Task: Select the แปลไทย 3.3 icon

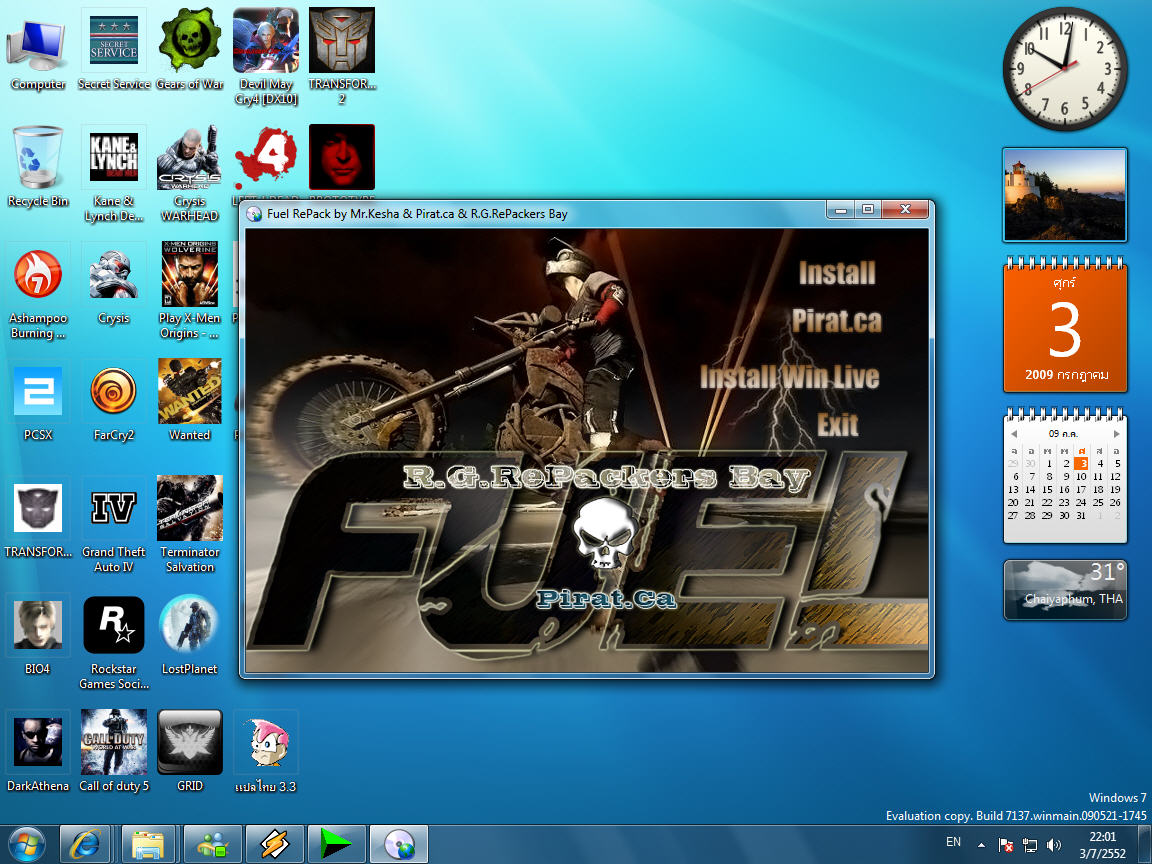Action: click(265, 742)
